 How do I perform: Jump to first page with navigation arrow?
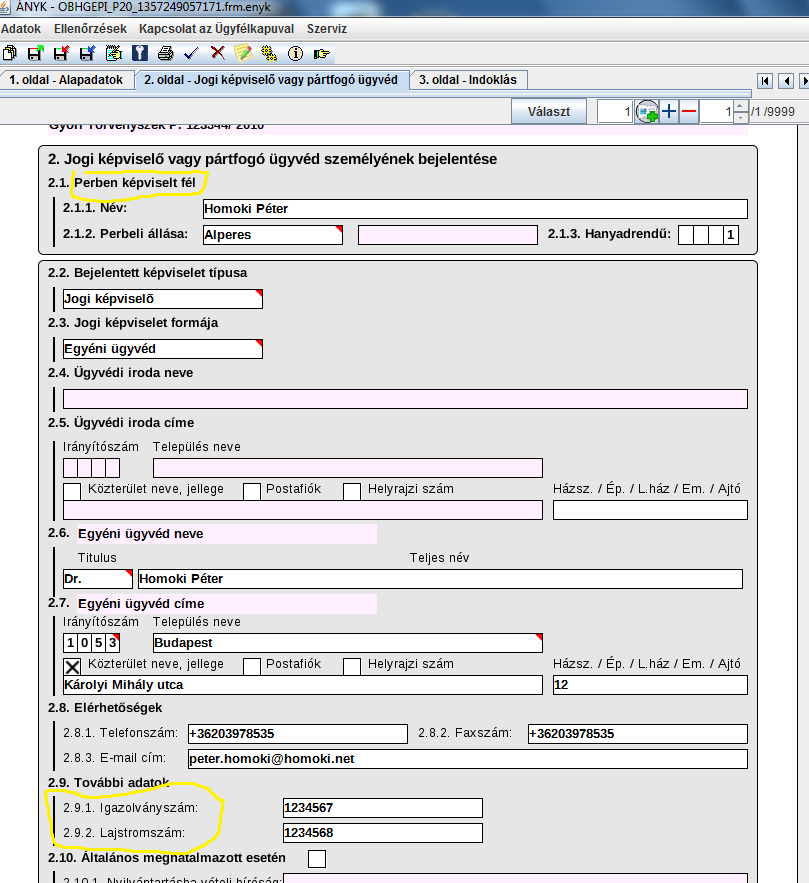tap(765, 81)
